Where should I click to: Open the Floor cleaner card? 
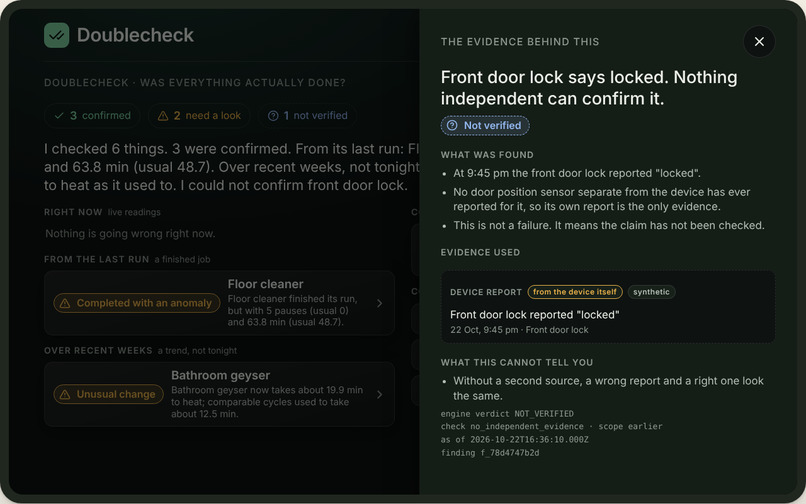pos(219,303)
